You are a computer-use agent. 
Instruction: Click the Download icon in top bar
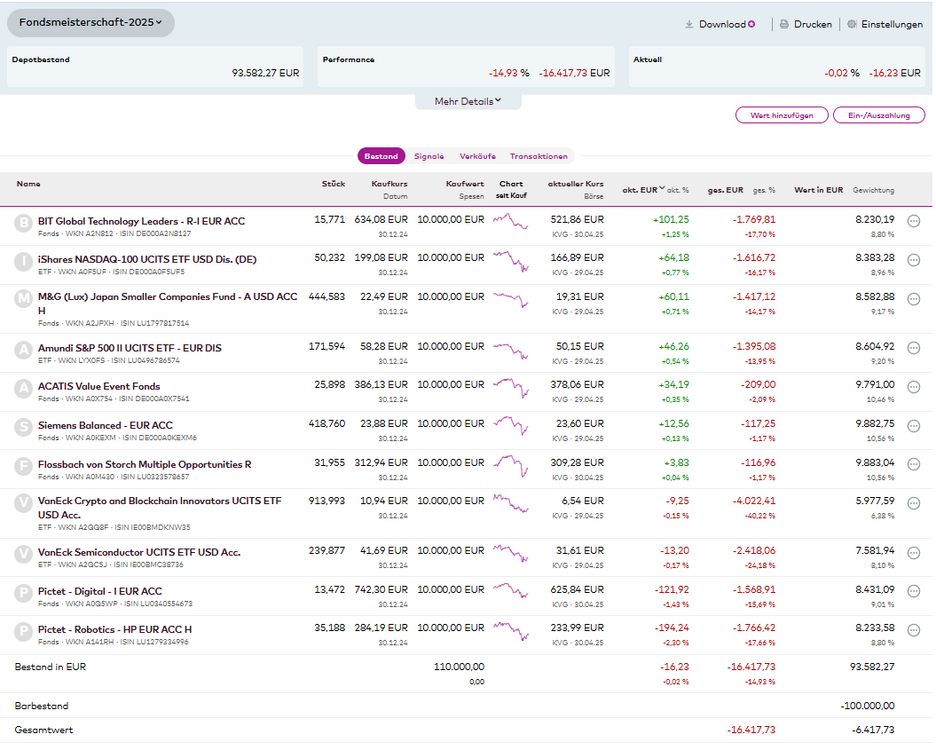[x=690, y=24]
